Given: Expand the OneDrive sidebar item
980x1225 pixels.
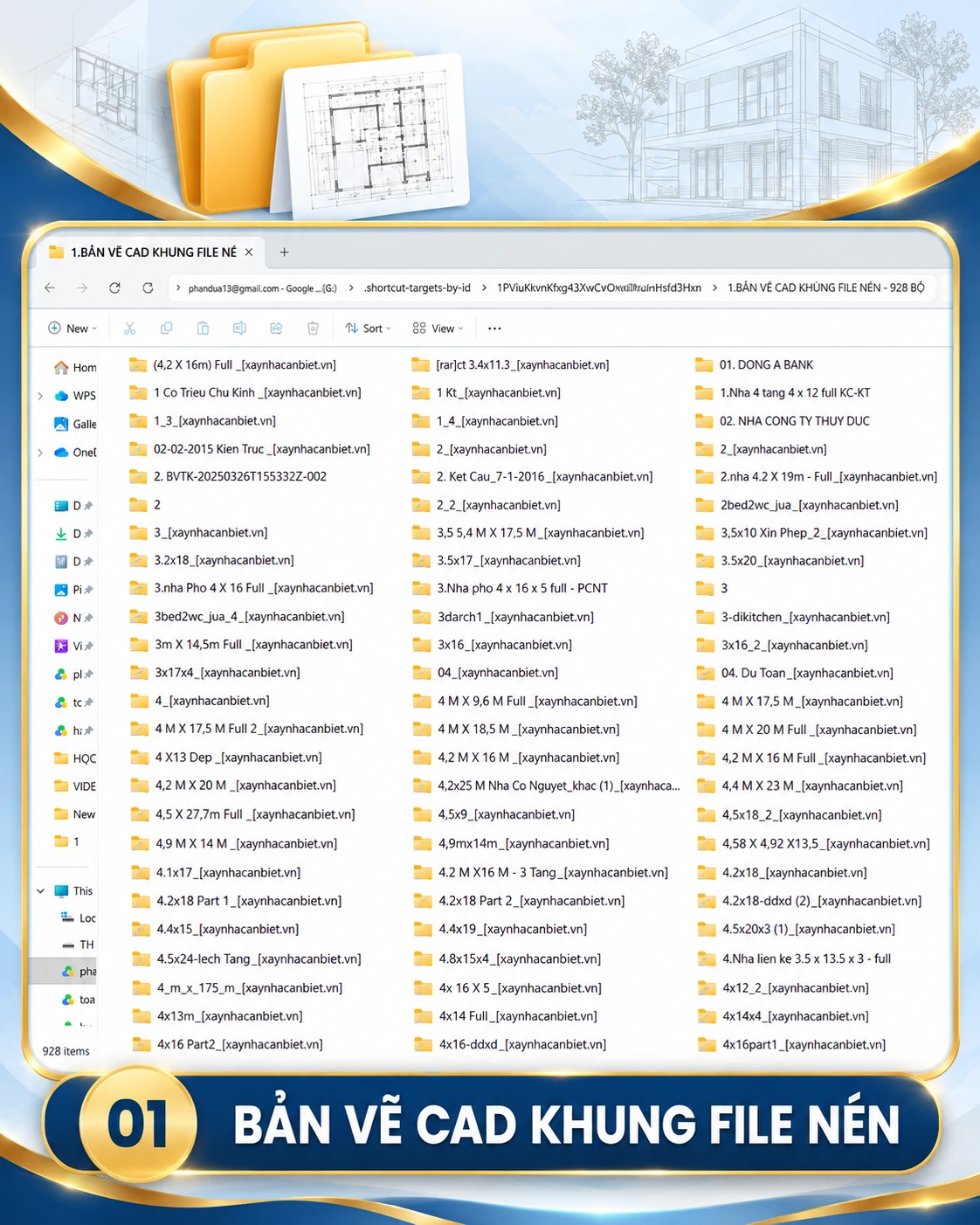Looking at the screenshot, I should tap(40, 453).
